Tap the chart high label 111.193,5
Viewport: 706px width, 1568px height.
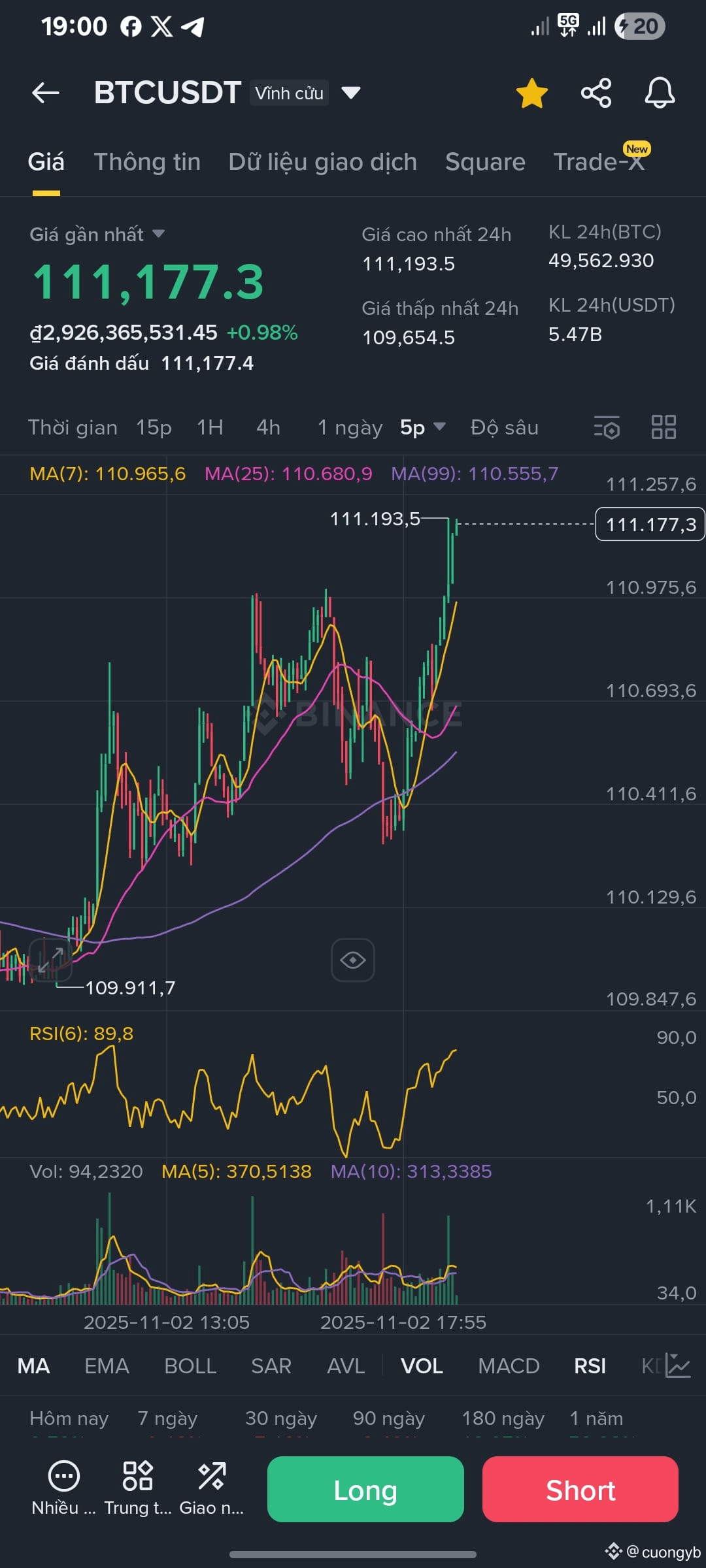pos(375,519)
